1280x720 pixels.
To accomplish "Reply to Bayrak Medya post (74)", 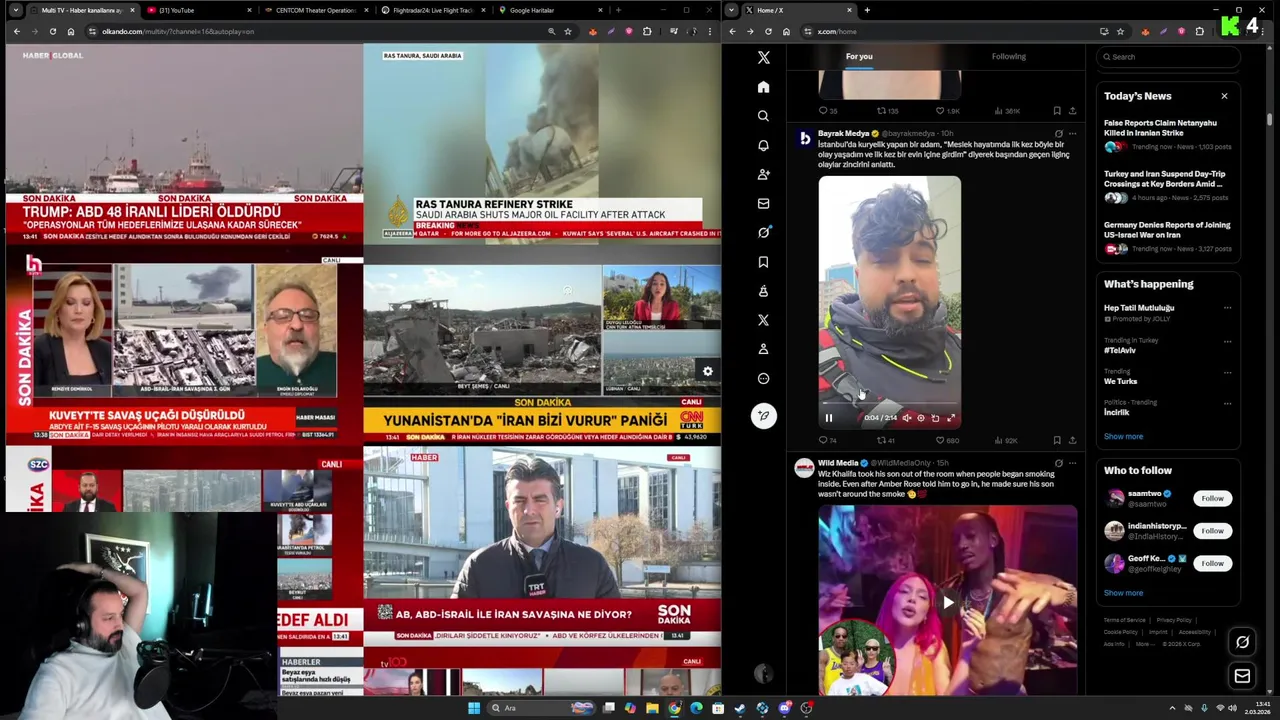I will tap(827, 440).
